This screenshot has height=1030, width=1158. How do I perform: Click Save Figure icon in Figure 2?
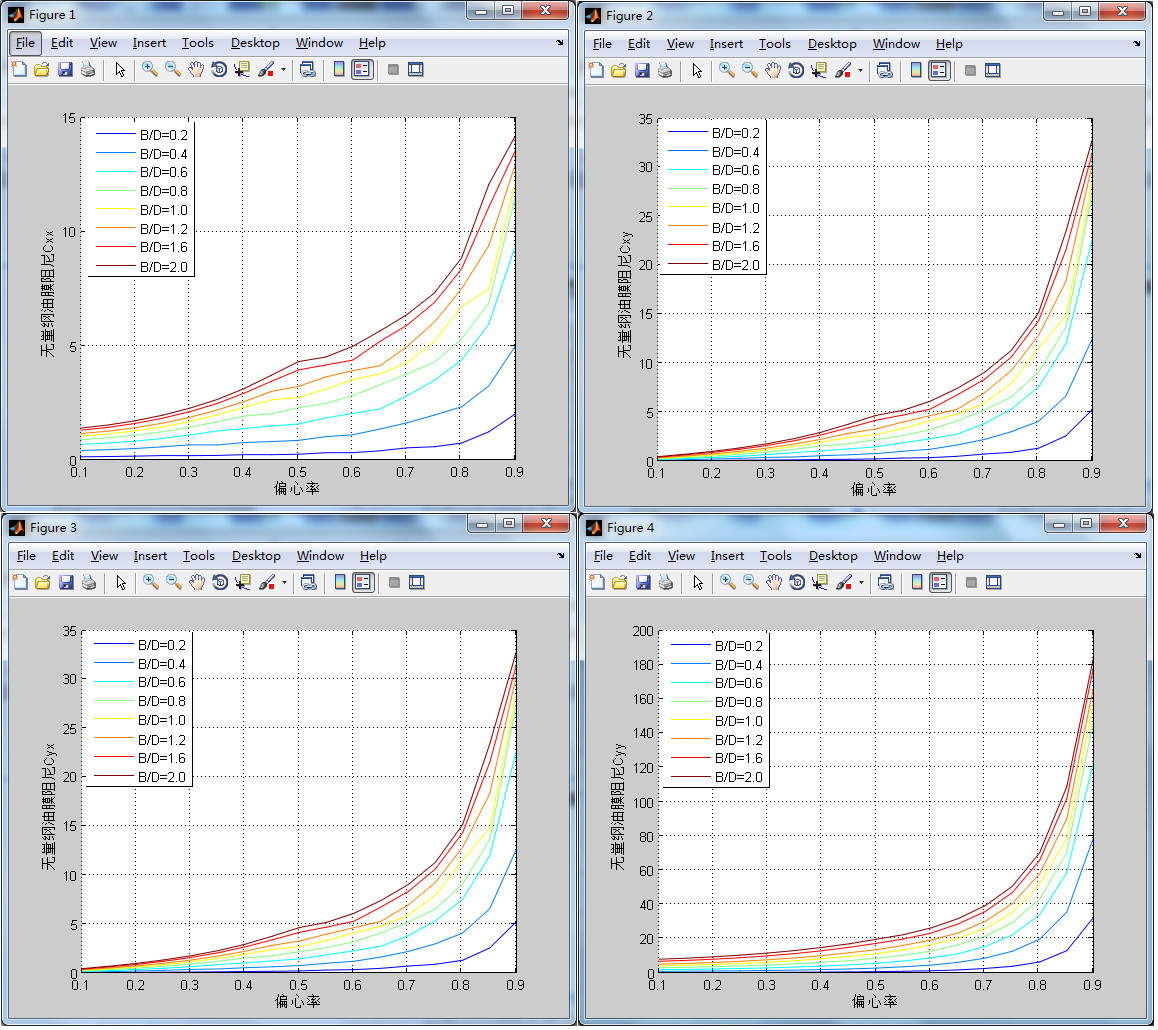click(641, 70)
